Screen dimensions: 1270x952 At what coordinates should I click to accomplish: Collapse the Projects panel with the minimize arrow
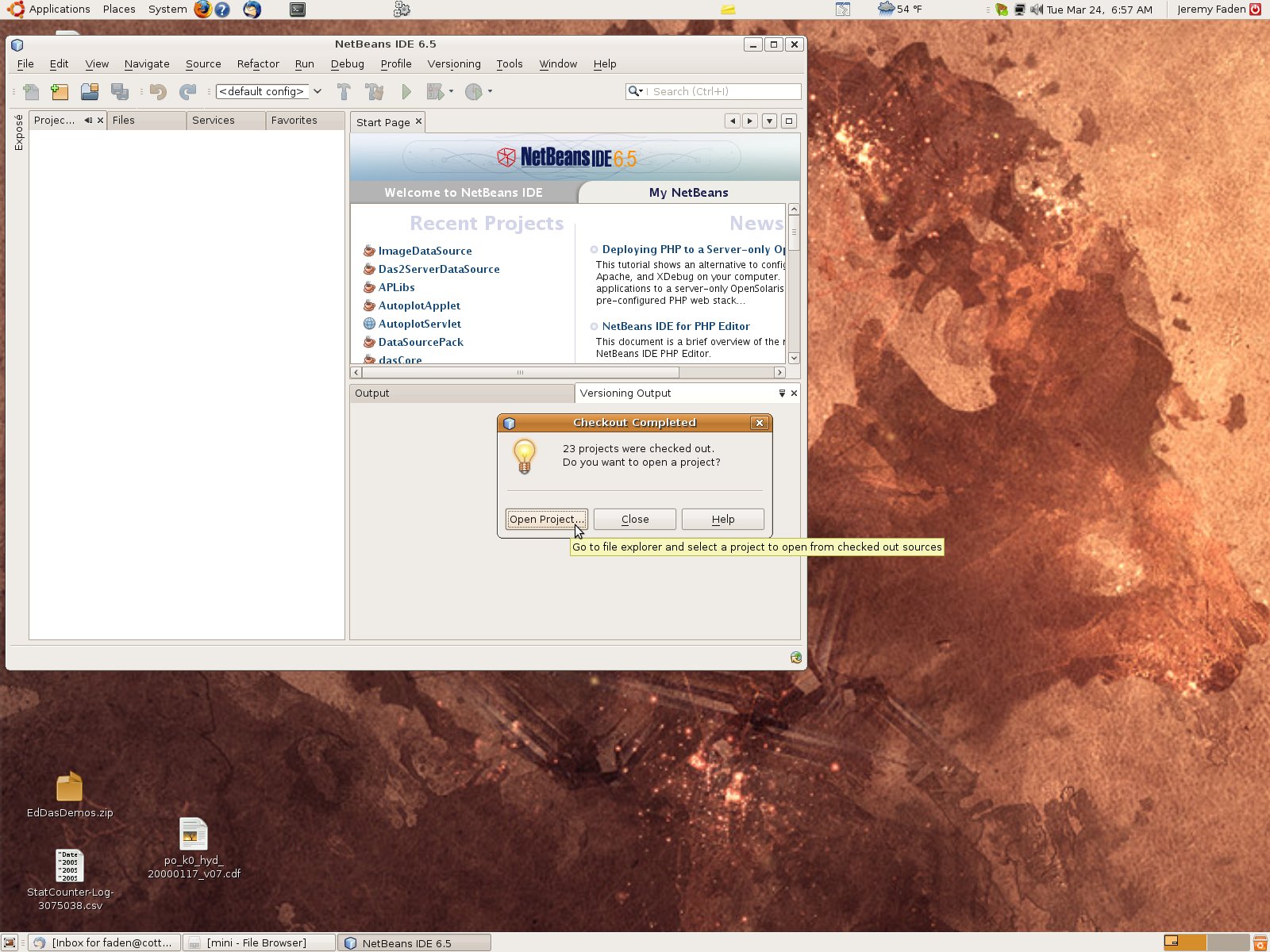point(89,120)
